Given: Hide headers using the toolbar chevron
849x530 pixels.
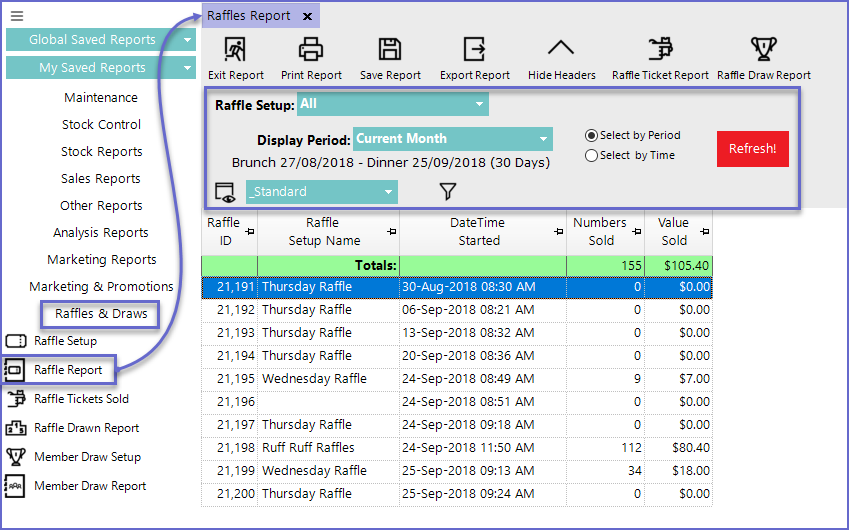Looking at the screenshot, I should pos(561,50).
